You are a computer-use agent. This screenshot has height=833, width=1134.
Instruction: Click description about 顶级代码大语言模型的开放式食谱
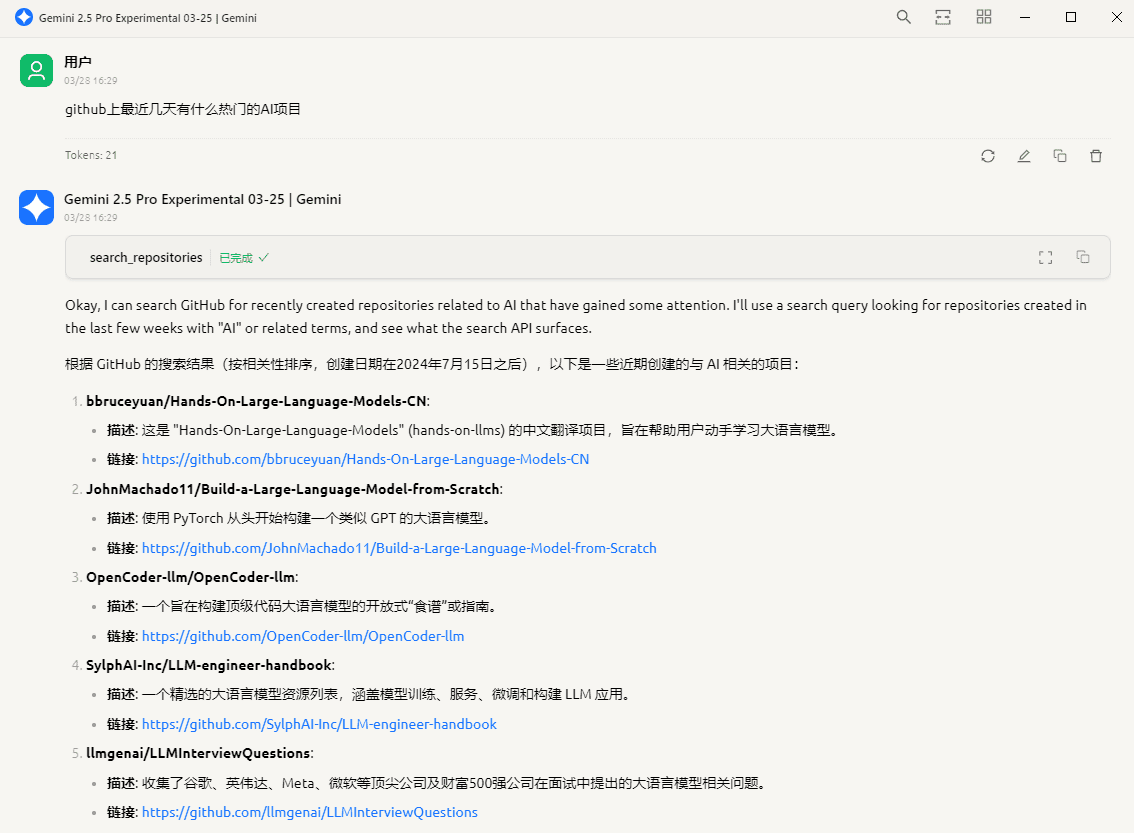[x=302, y=607]
